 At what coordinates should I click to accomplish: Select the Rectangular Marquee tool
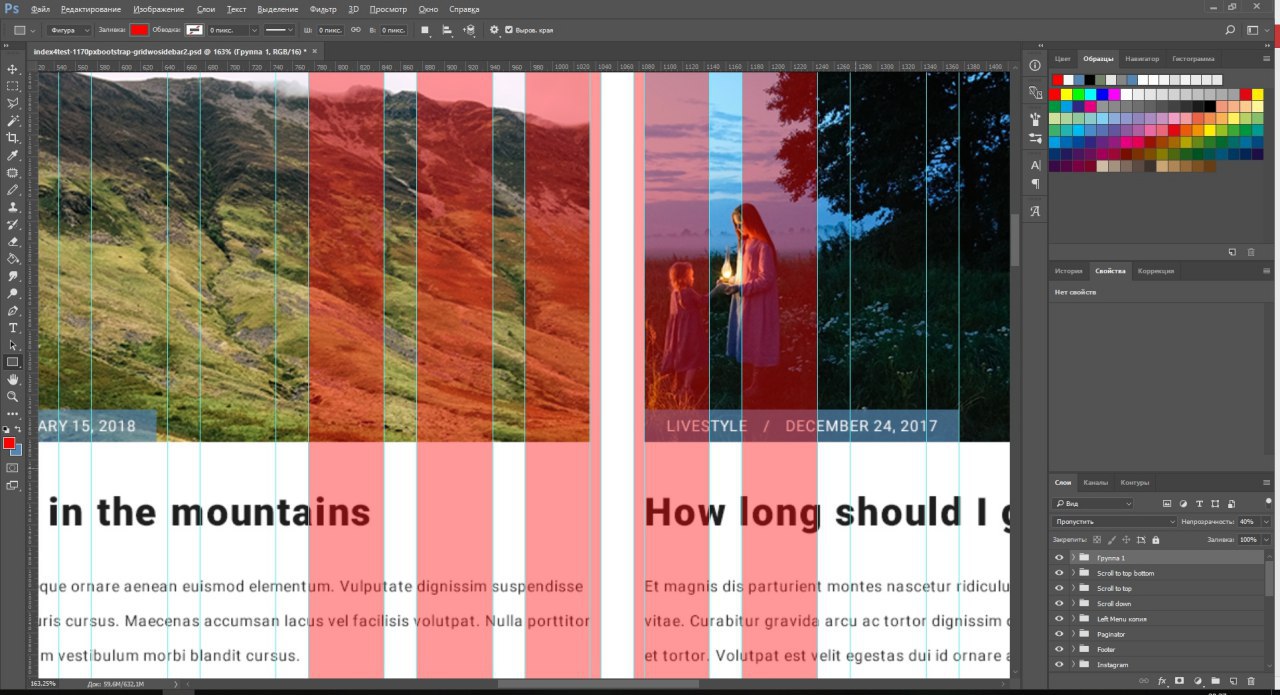pyautogui.click(x=13, y=86)
